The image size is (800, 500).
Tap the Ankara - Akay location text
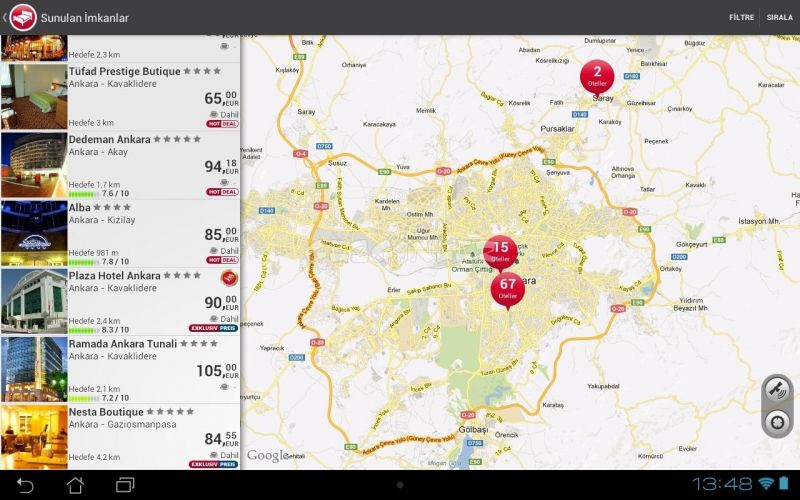(98, 152)
